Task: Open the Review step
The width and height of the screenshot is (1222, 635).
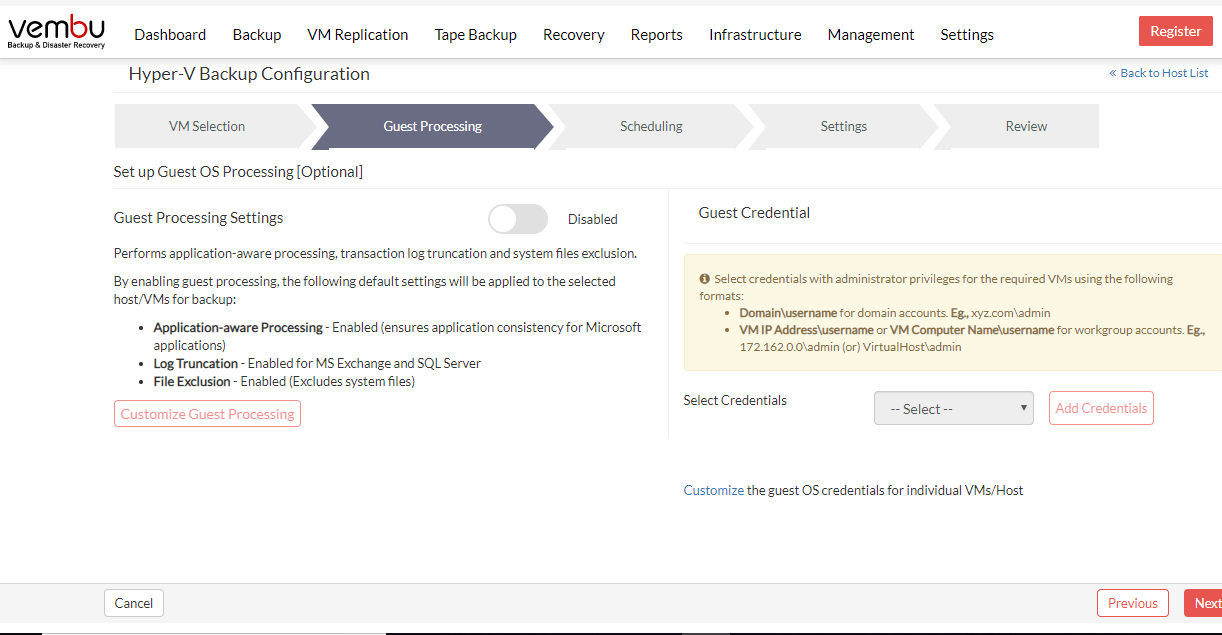Action: coord(1026,126)
